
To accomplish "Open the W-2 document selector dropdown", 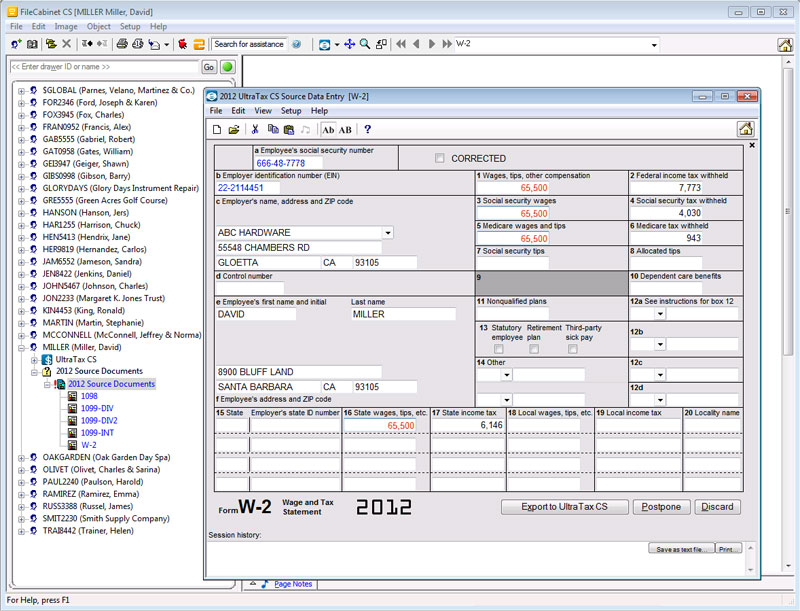I will pyautogui.click(x=654, y=44).
